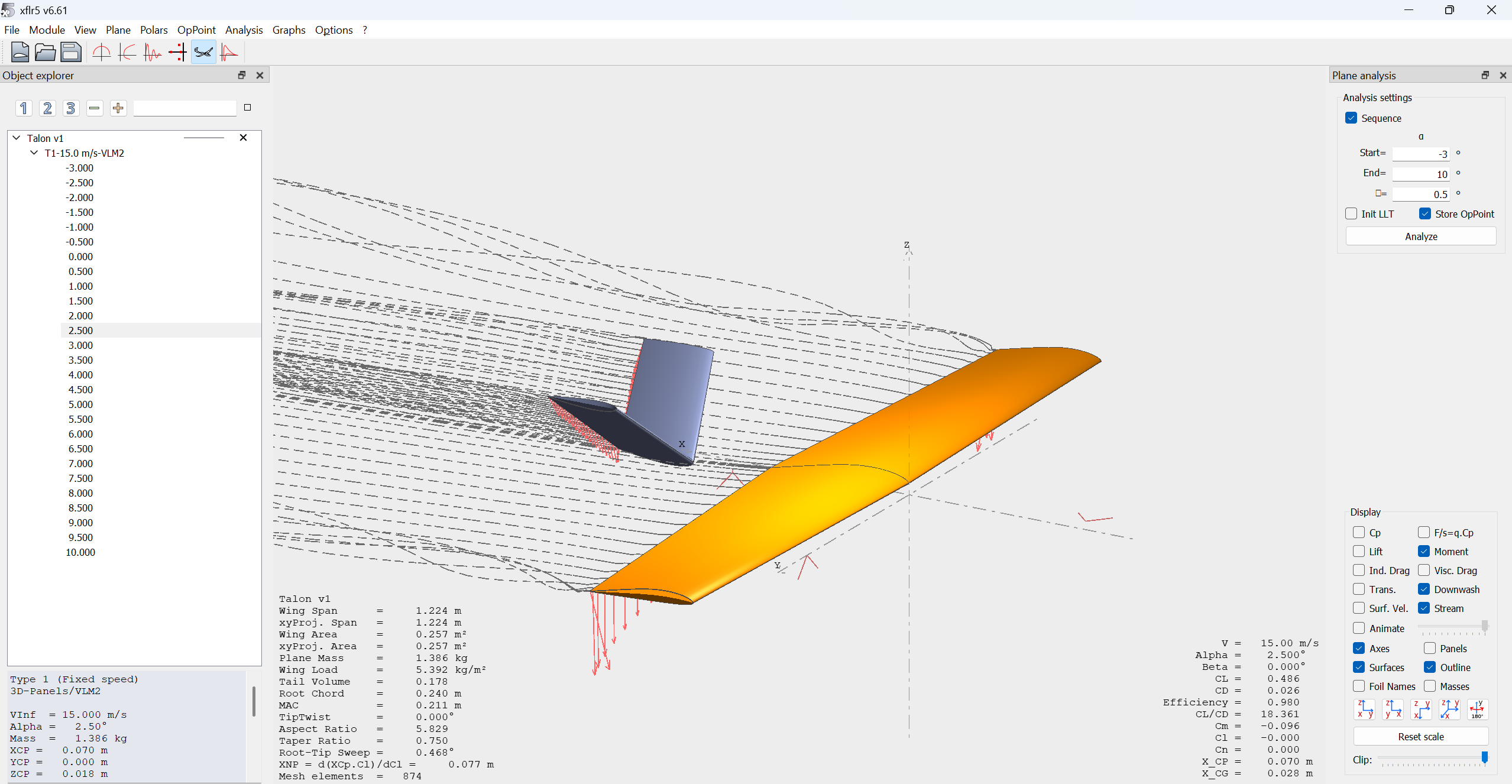1512x784 pixels.
Task: Enable the Init LLT checkbox
Action: coord(1351,214)
